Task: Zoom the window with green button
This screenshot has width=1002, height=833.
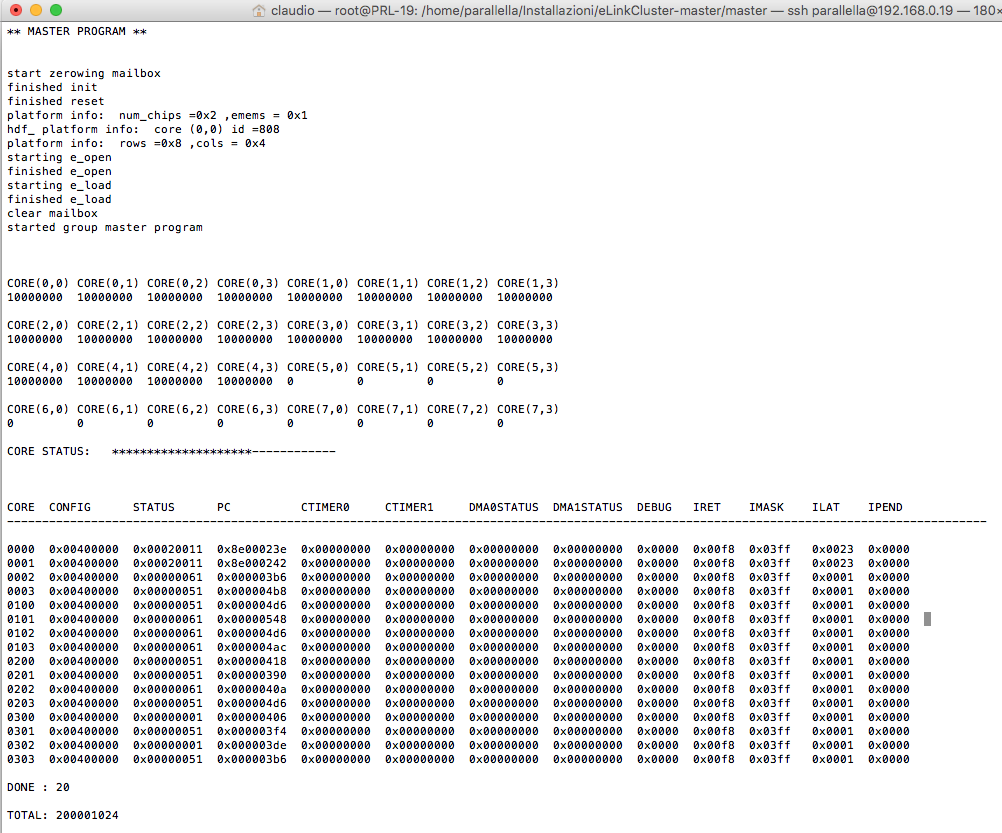Action: pyautogui.click(x=56, y=10)
